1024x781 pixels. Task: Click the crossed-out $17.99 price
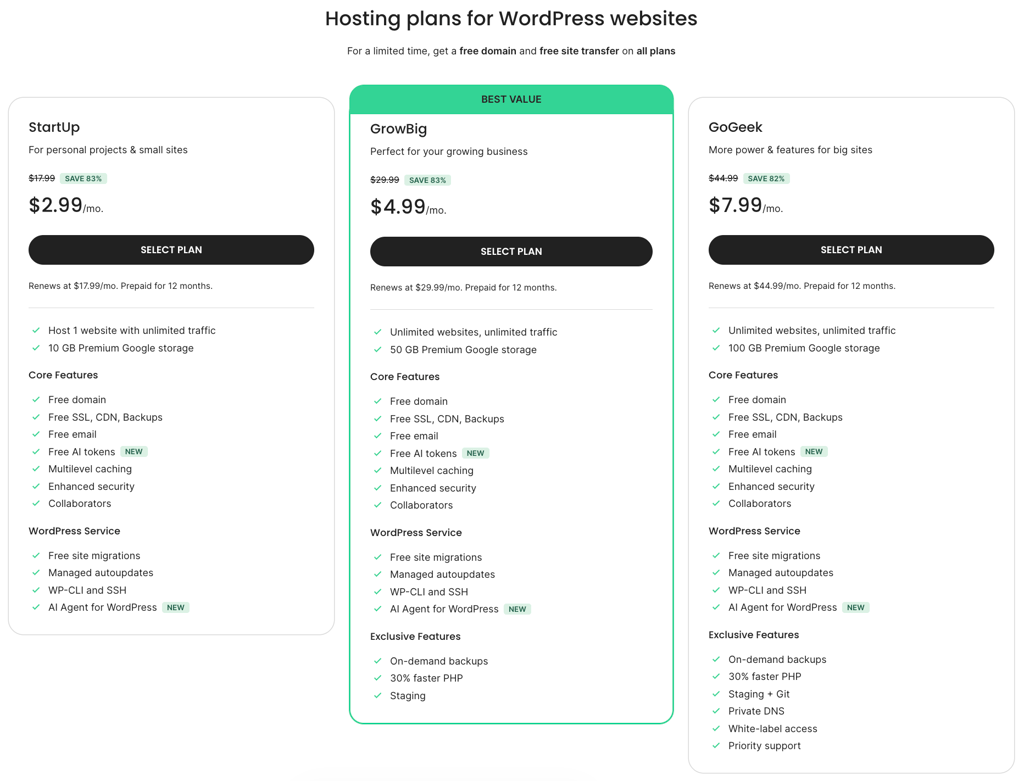(42, 178)
